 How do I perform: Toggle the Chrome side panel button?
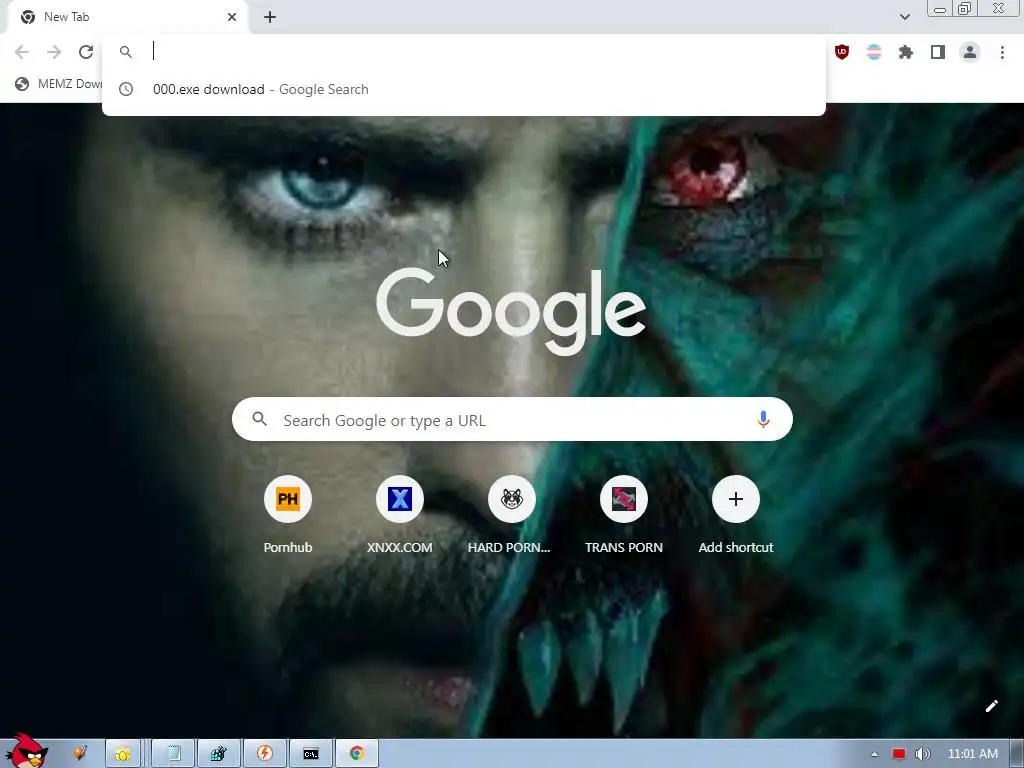pyautogui.click(x=938, y=52)
